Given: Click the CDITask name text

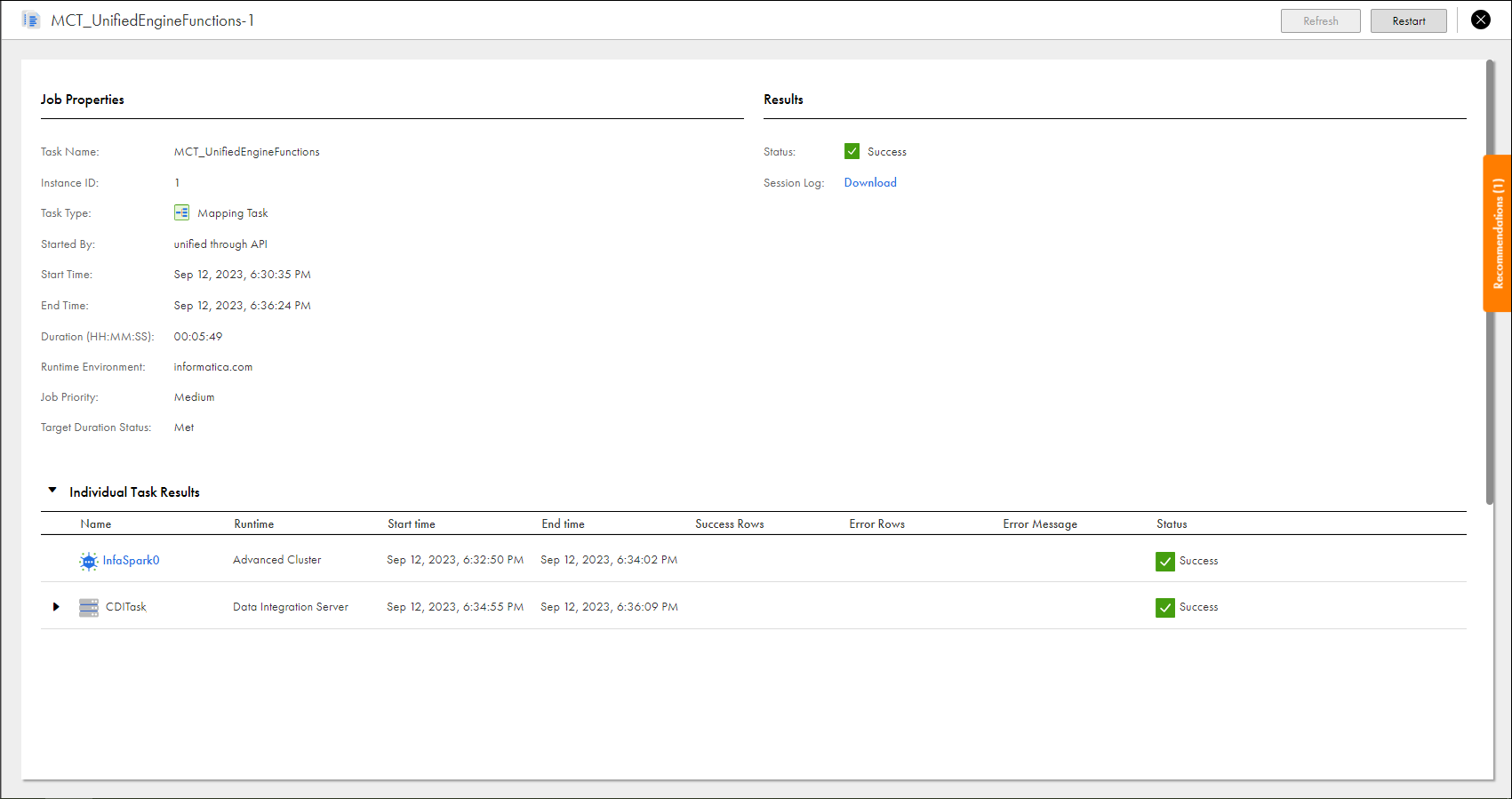Looking at the screenshot, I should 126,607.
